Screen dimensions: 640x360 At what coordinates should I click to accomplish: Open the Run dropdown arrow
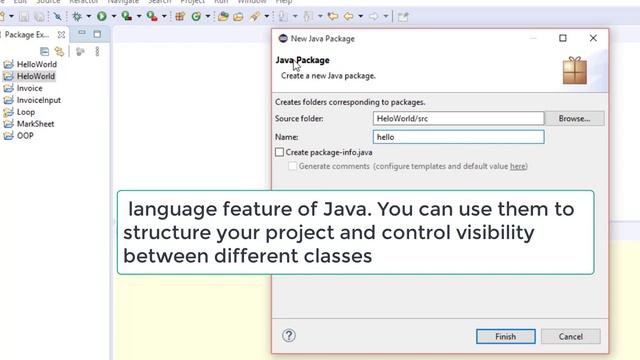click(x=113, y=16)
